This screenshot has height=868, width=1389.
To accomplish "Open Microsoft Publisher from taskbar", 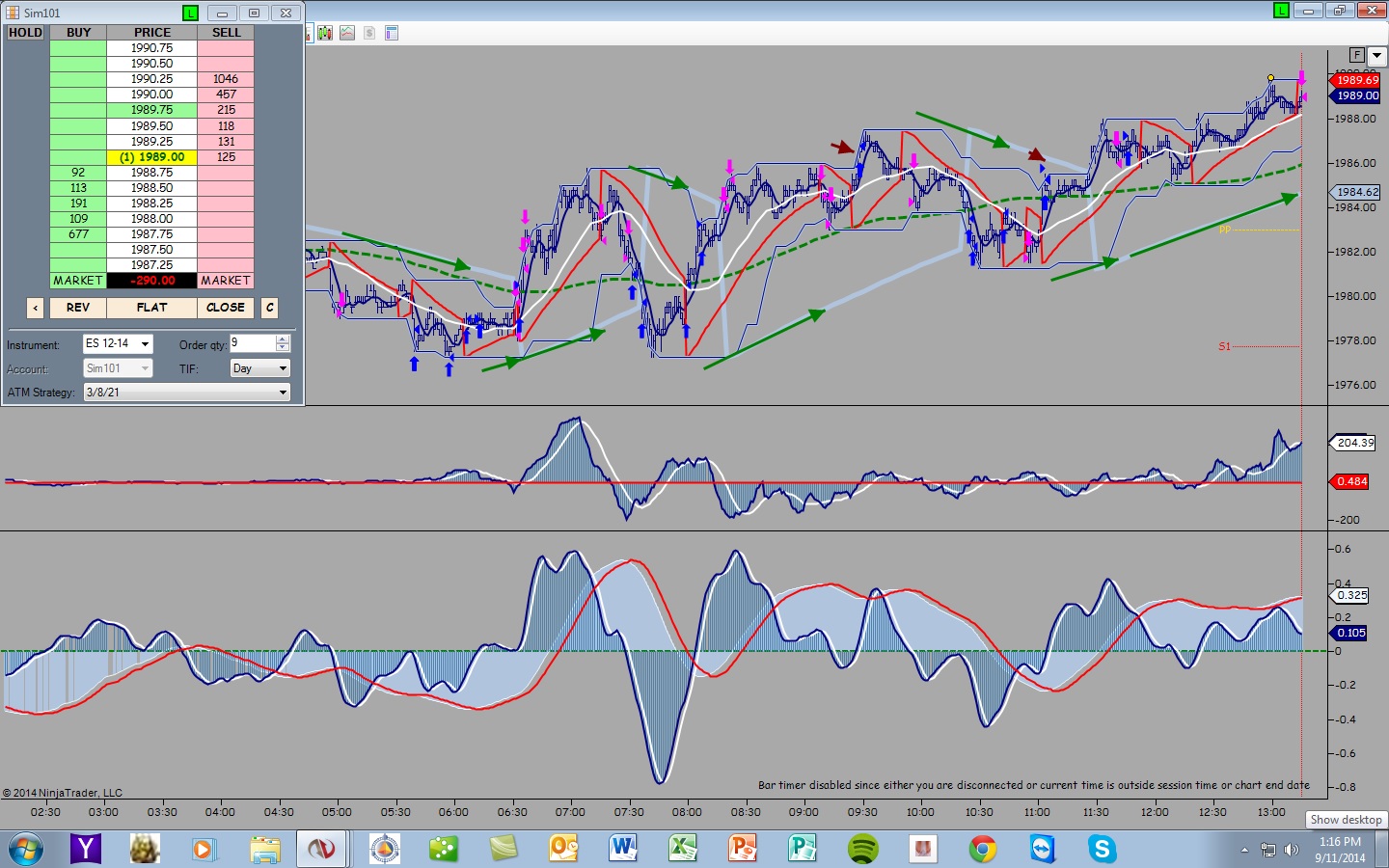I will click(803, 849).
